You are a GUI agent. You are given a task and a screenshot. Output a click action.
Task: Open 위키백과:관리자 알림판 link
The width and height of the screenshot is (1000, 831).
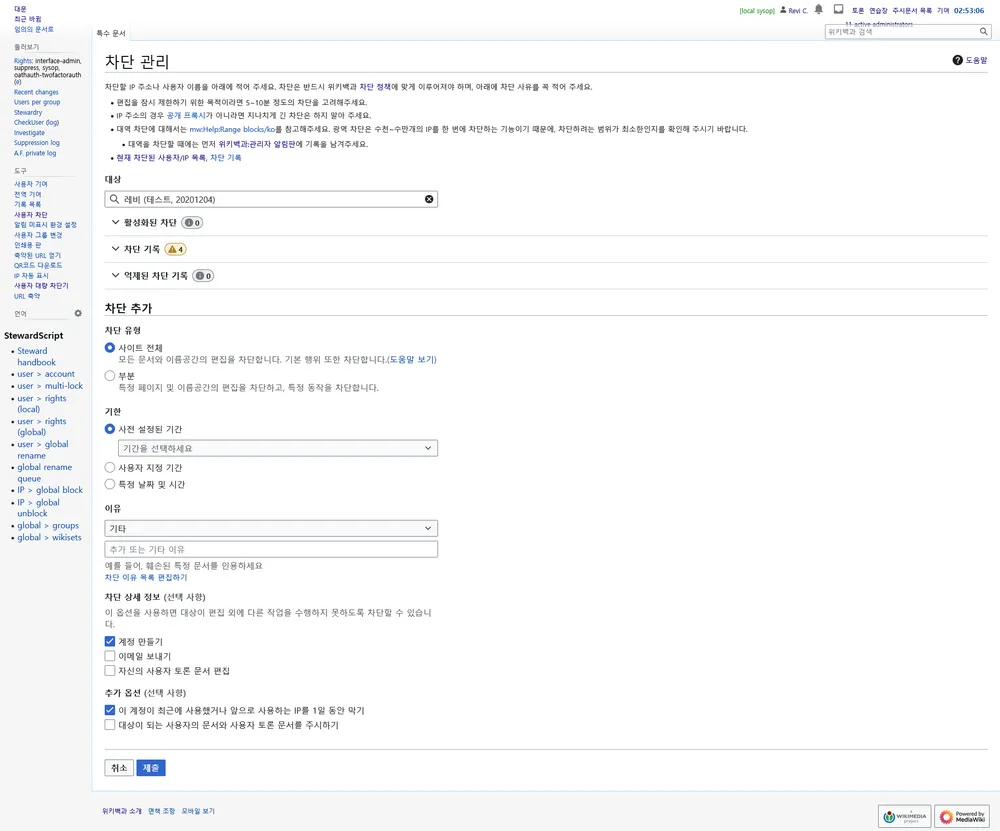click(257, 144)
